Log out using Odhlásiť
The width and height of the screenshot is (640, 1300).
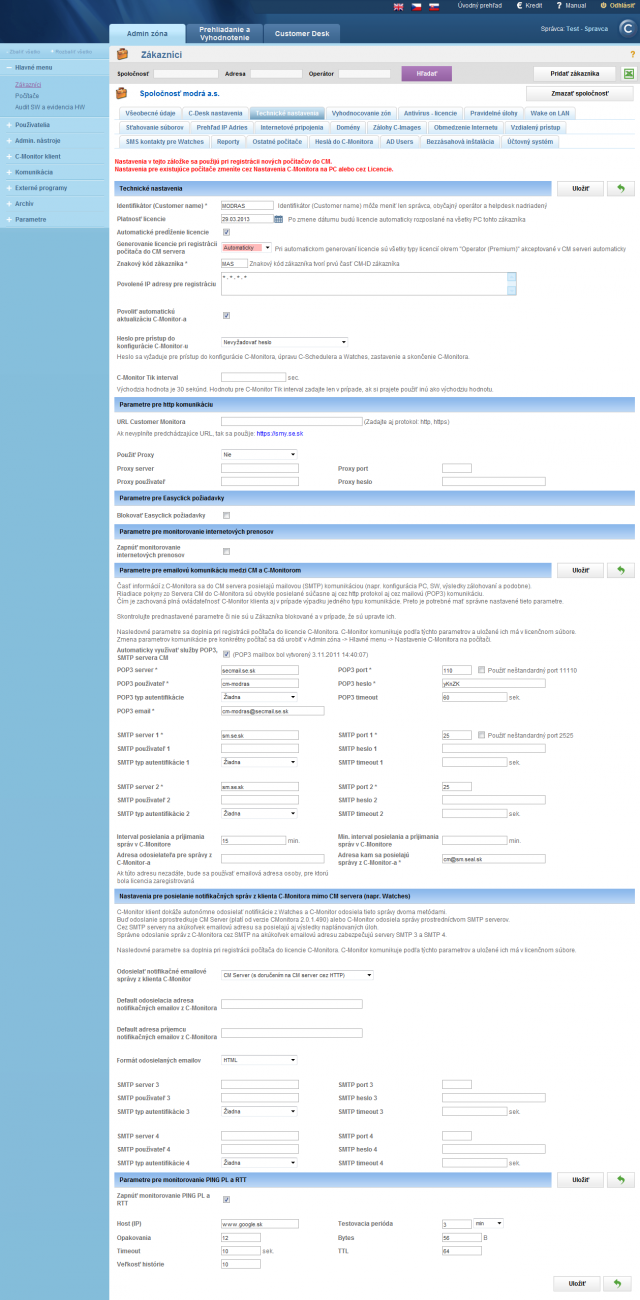[x=618, y=6]
